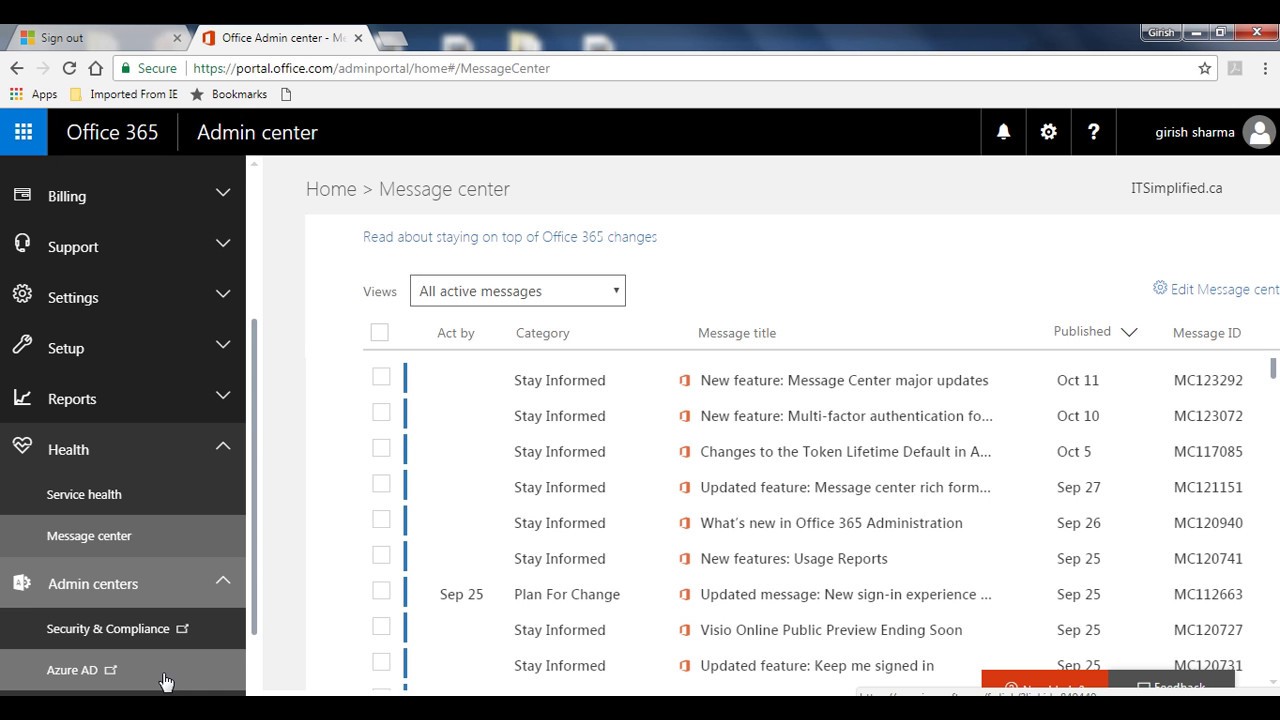The image size is (1280, 720).
Task: Open the Imported From IE bookmarks folder
Action: [x=124, y=94]
